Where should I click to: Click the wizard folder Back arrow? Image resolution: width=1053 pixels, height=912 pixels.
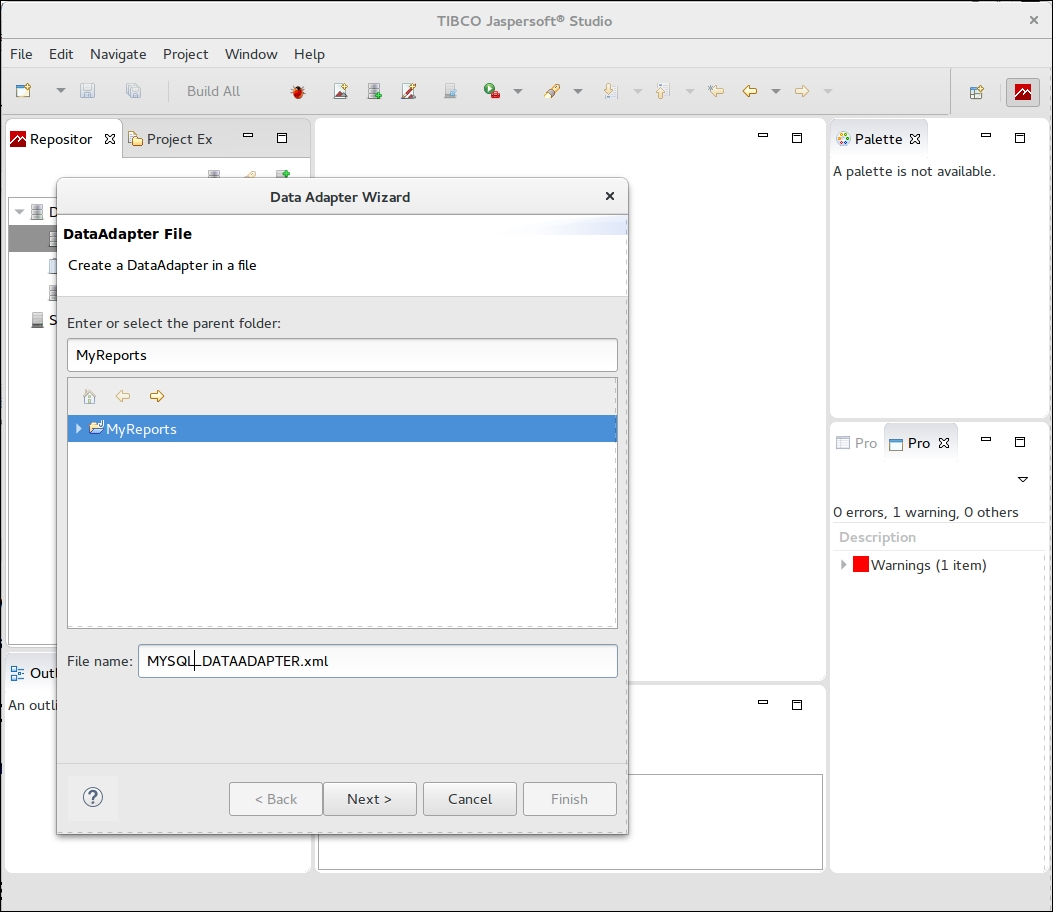tap(123, 396)
